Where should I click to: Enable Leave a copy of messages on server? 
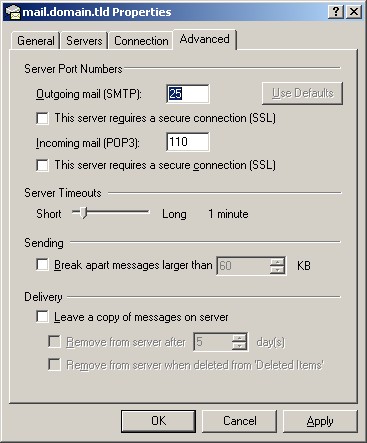click(42, 317)
